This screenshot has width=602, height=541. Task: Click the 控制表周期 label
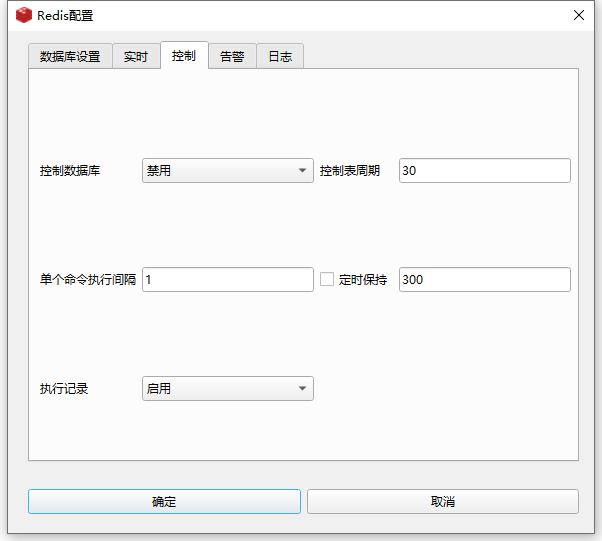(x=350, y=170)
